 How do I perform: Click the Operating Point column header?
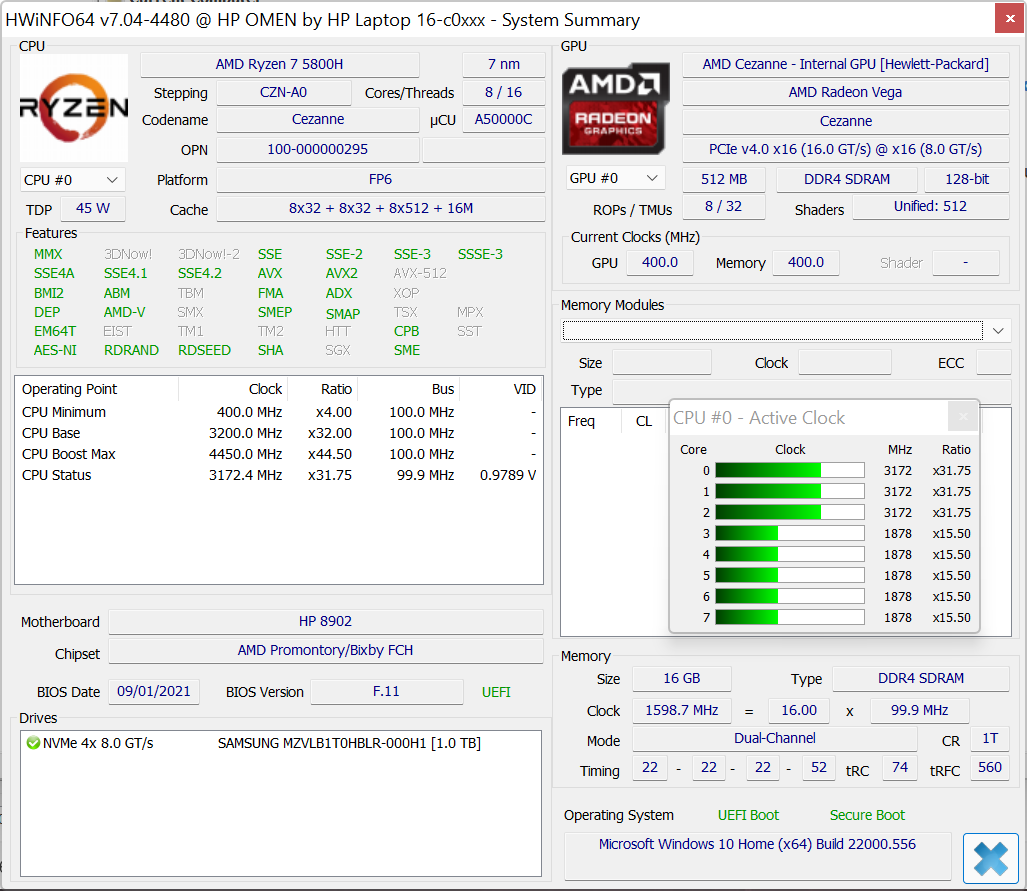(97, 389)
